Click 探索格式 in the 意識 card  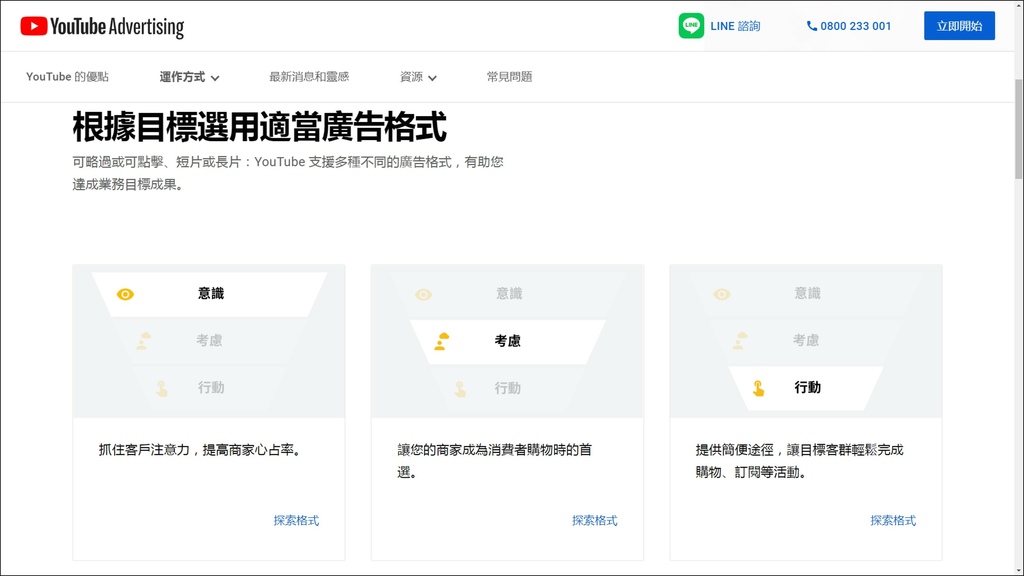[296, 520]
